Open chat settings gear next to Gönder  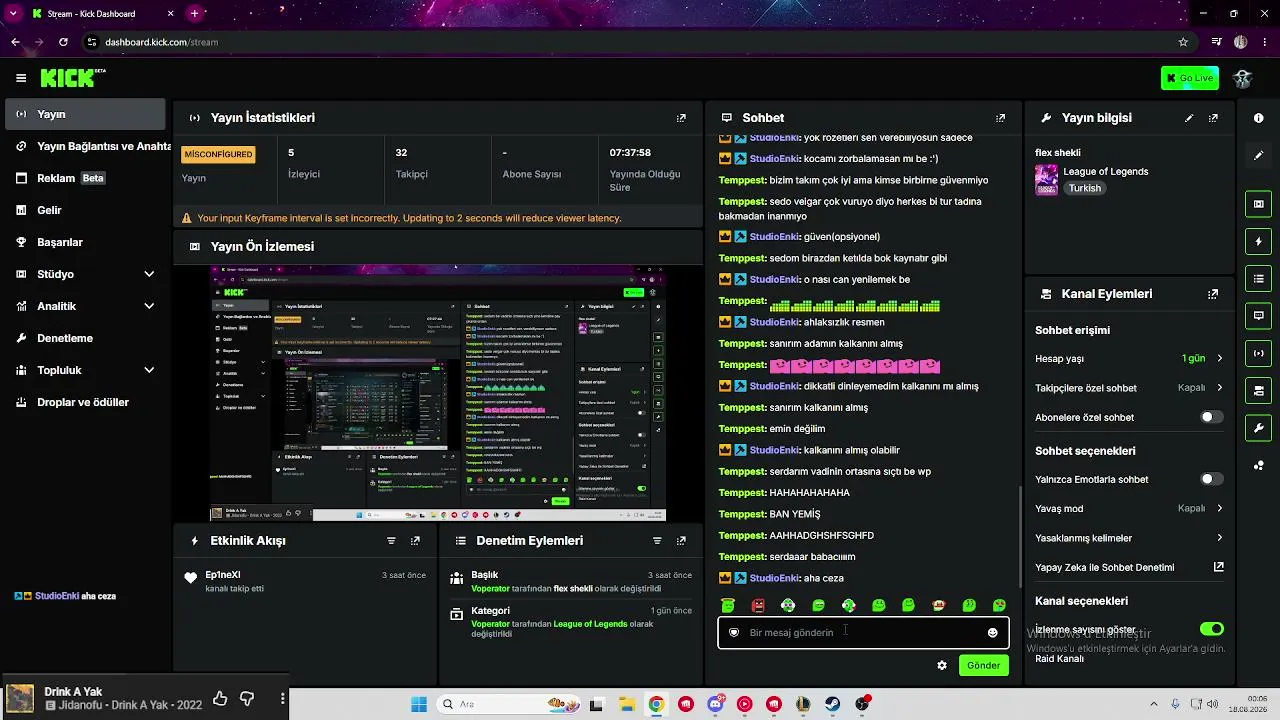tap(941, 665)
